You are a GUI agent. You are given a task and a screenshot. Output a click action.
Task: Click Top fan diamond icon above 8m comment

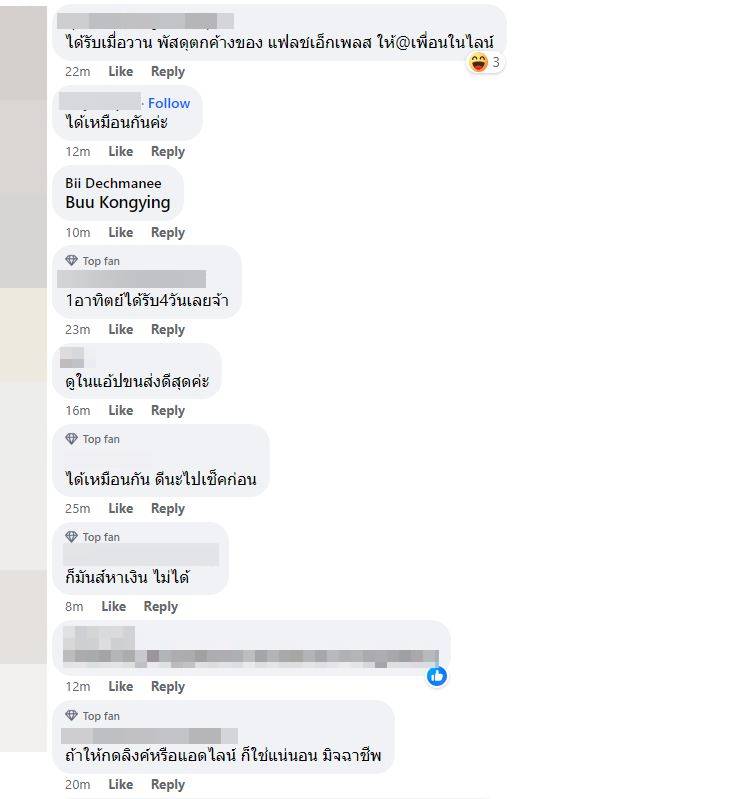71,537
